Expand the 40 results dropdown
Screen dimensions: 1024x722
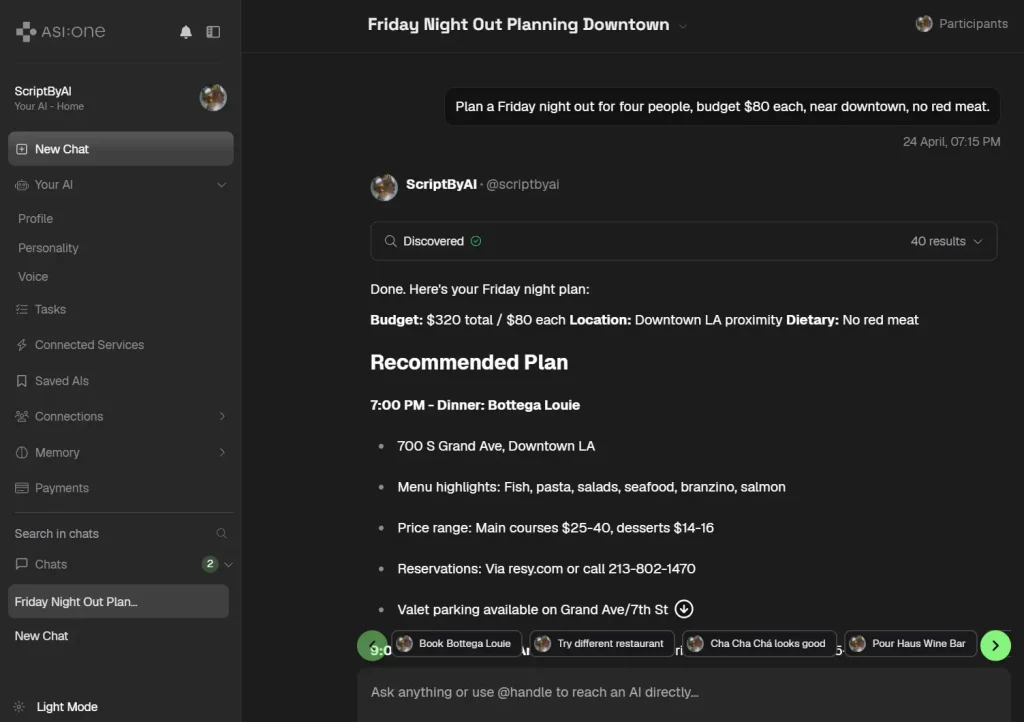pos(946,241)
